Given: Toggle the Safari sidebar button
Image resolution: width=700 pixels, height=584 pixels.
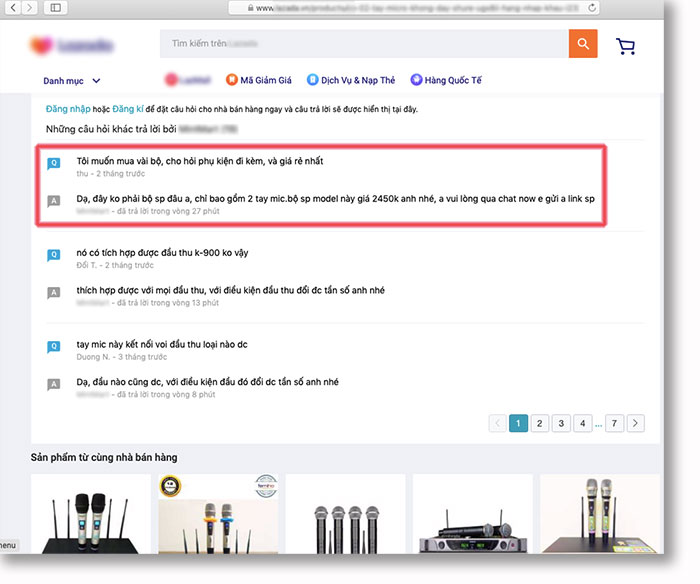Looking at the screenshot, I should tap(55, 7).
